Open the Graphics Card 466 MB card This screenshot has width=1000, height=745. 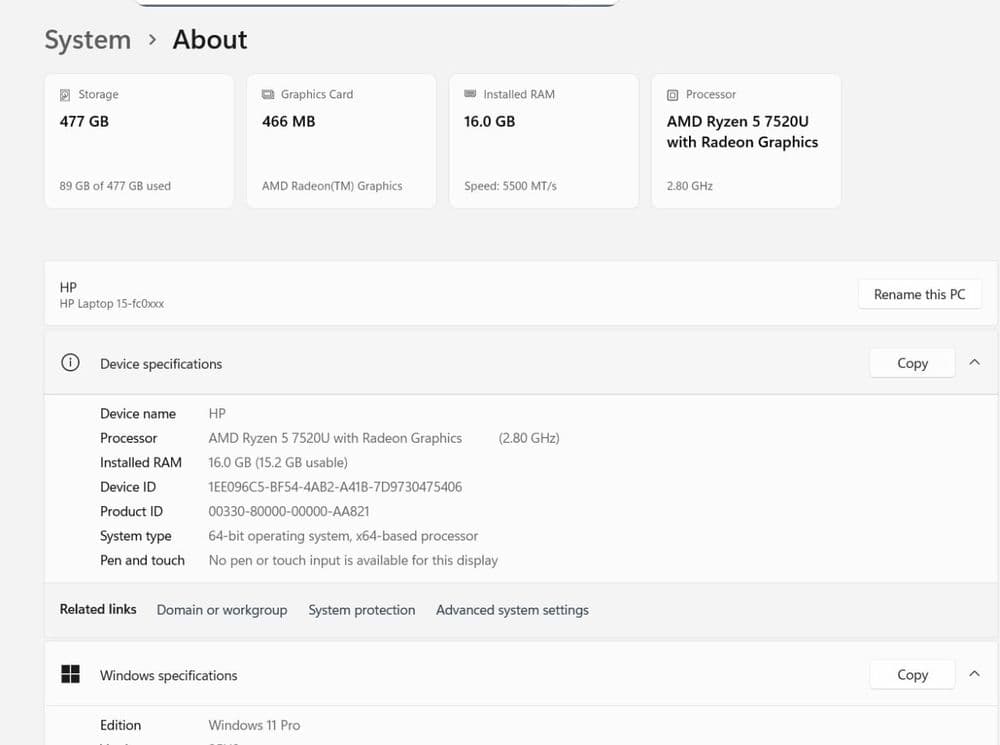click(x=341, y=141)
